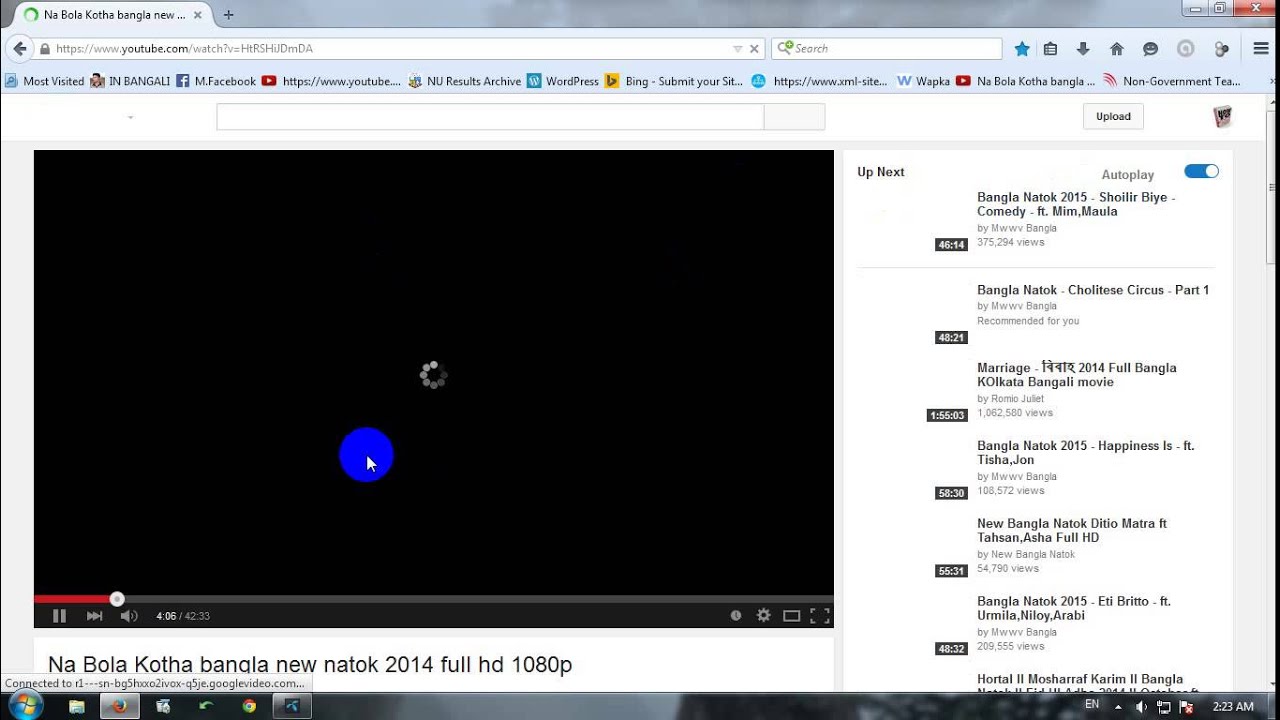Switch to theater mode in player
Screen dimensions: 1280x720
pos(791,616)
